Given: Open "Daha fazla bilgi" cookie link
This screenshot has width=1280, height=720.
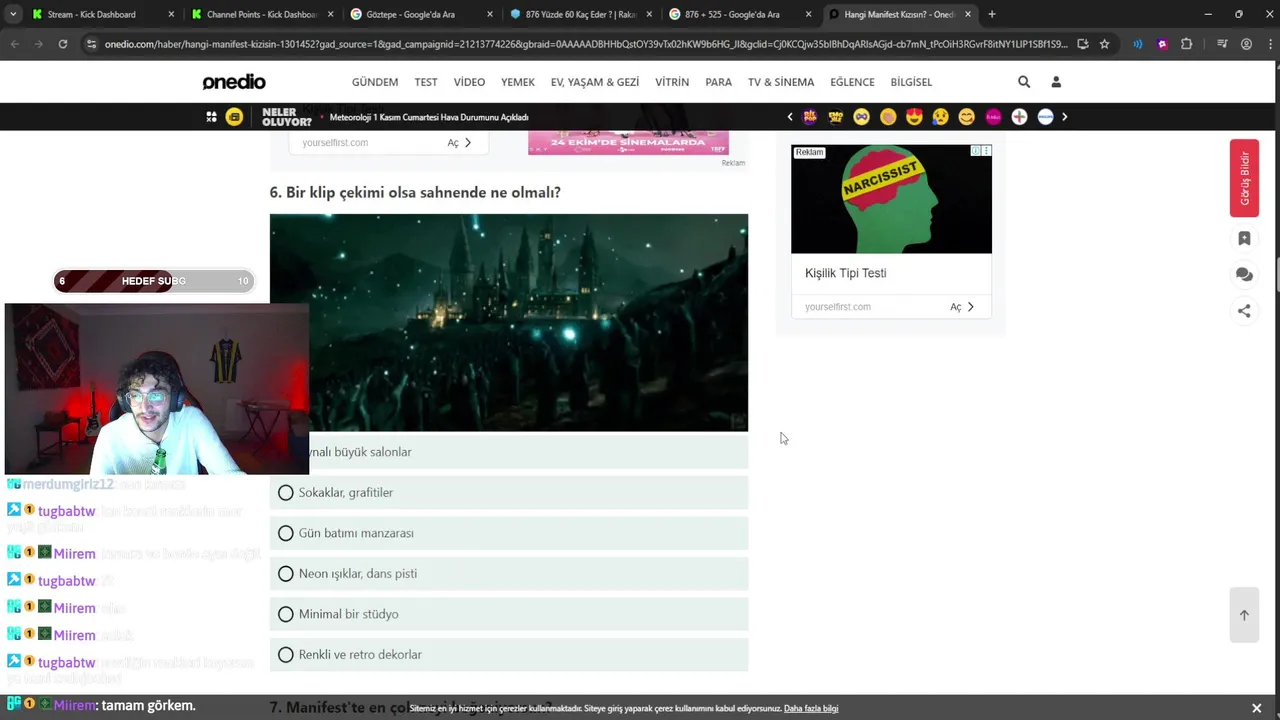Looking at the screenshot, I should [x=811, y=708].
